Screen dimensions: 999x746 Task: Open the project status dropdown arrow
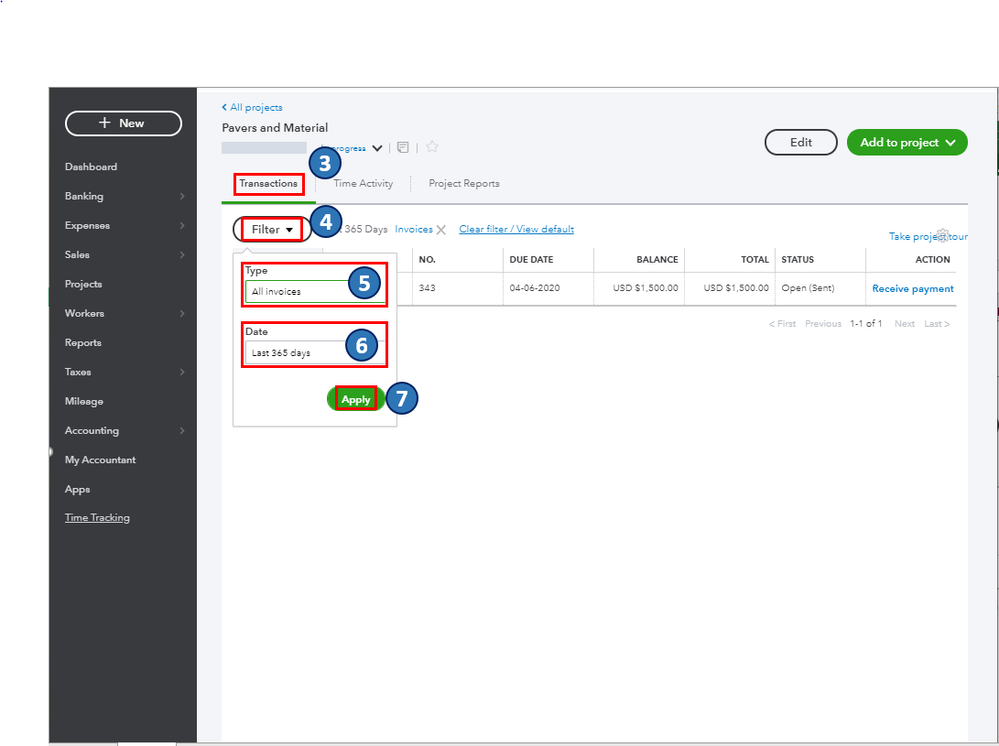(x=377, y=148)
